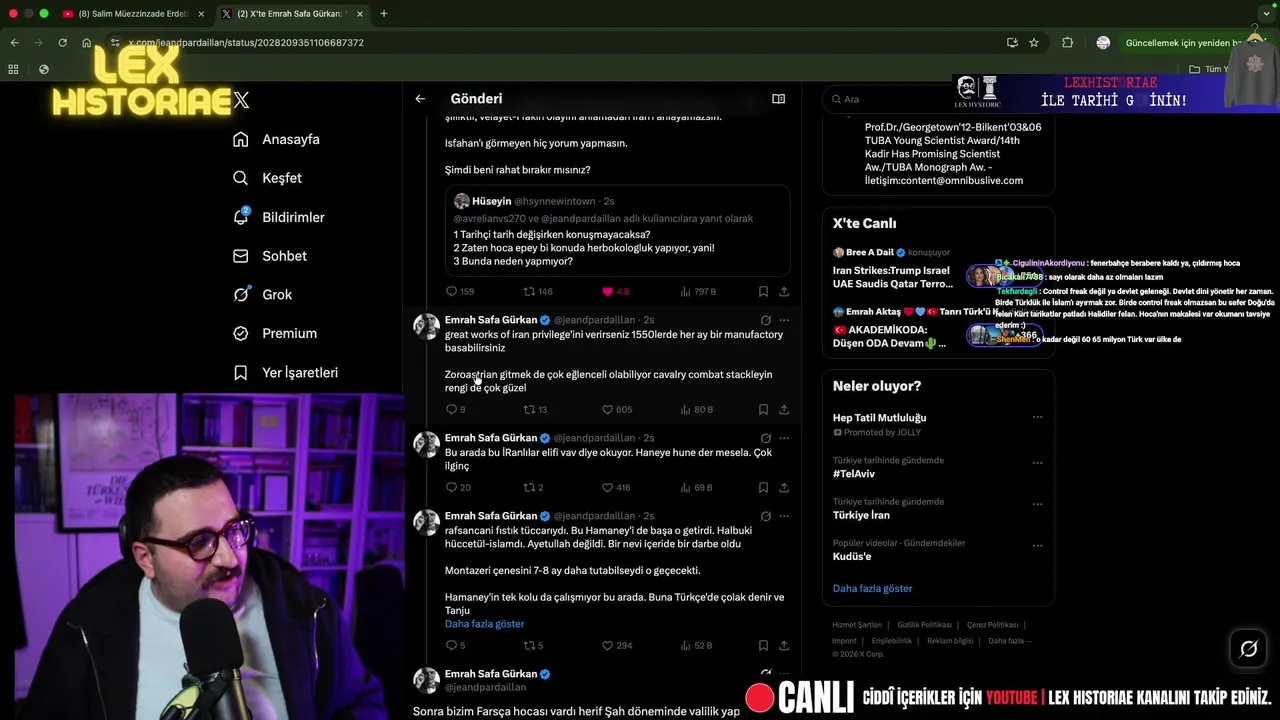Open more menu on Bu arada İranlılar tweet
Image resolution: width=1280 pixels, height=720 pixels.
[x=784, y=438]
